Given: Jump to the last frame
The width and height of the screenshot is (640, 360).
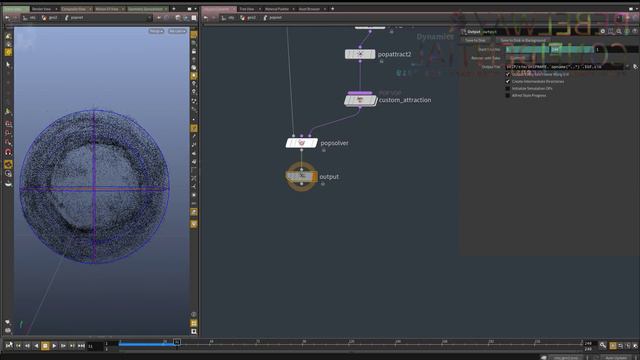Looking at the screenshot, I should click(x=81, y=346).
